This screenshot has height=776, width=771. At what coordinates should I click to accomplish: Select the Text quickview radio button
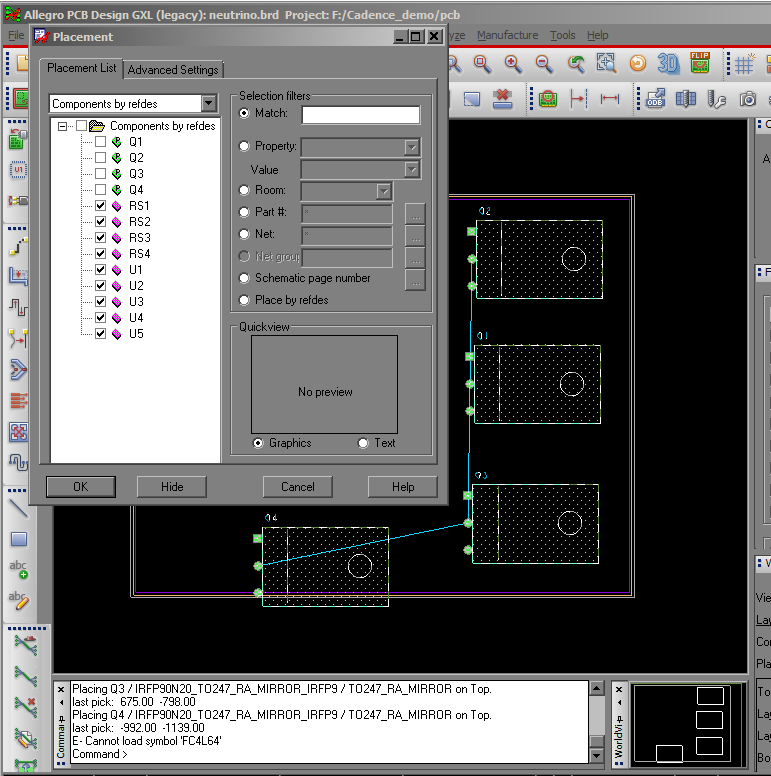[363, 443]
